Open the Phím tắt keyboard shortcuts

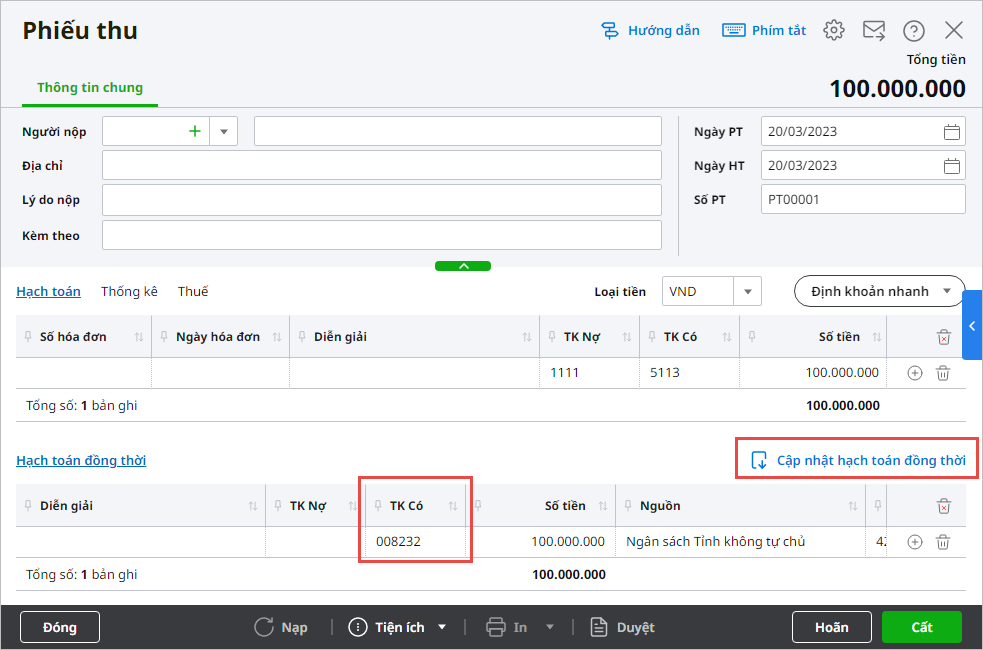[764, 30]
